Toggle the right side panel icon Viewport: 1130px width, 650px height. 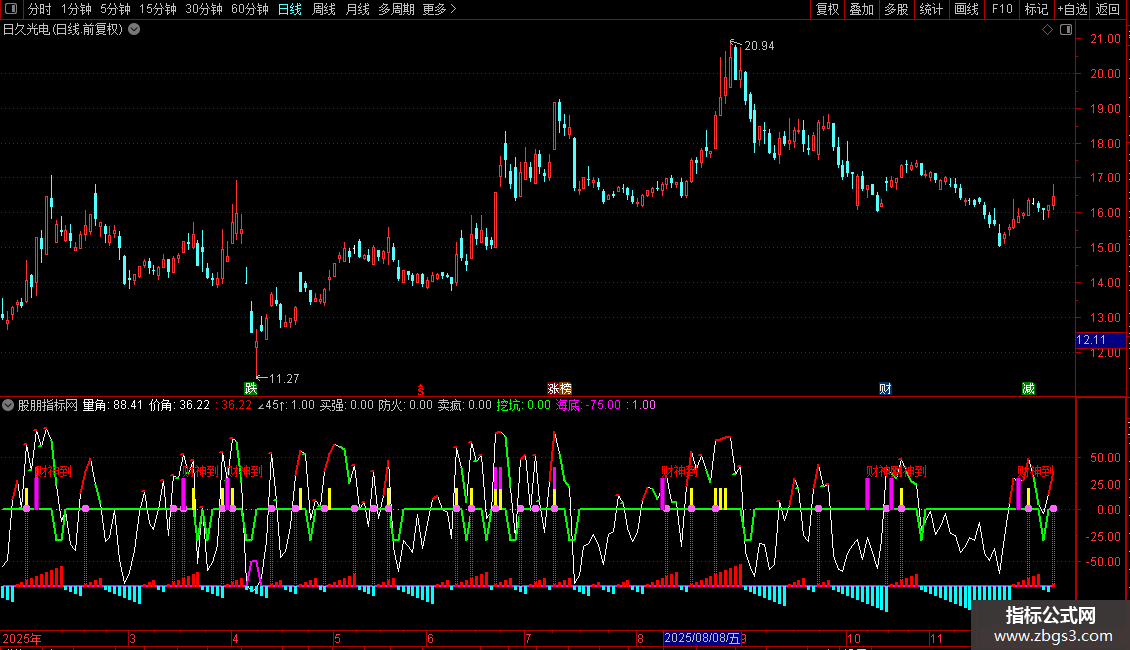[x=1066, y=30]
